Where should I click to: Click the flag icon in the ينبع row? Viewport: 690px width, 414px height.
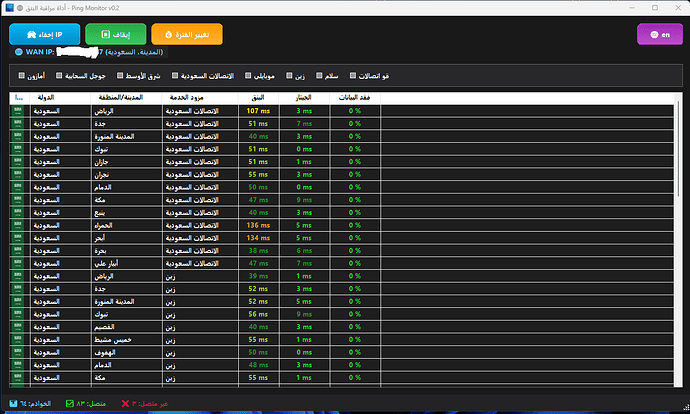point(19,212)
